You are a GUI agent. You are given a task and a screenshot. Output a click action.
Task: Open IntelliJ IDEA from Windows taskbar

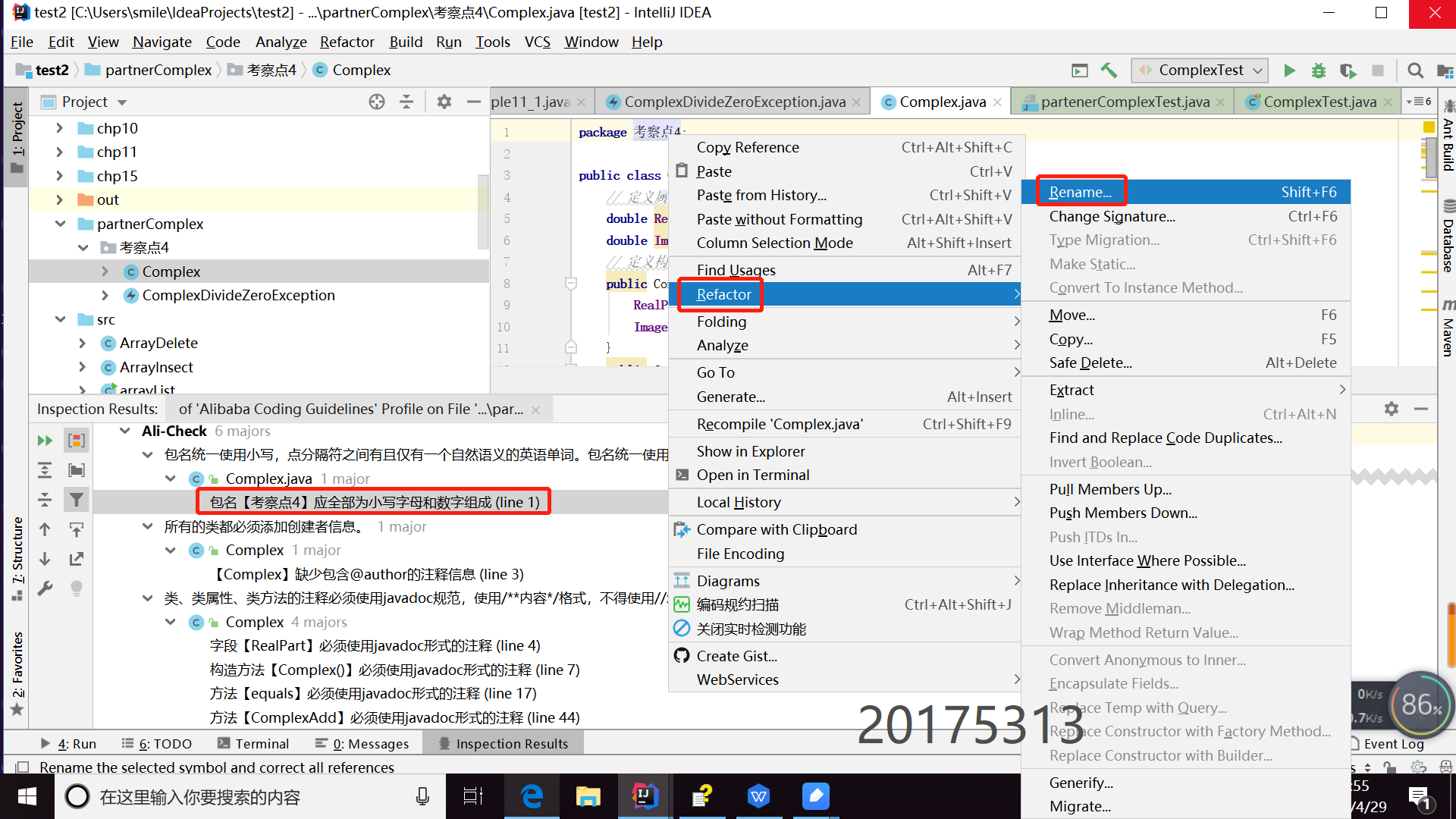tap(644, 796)
